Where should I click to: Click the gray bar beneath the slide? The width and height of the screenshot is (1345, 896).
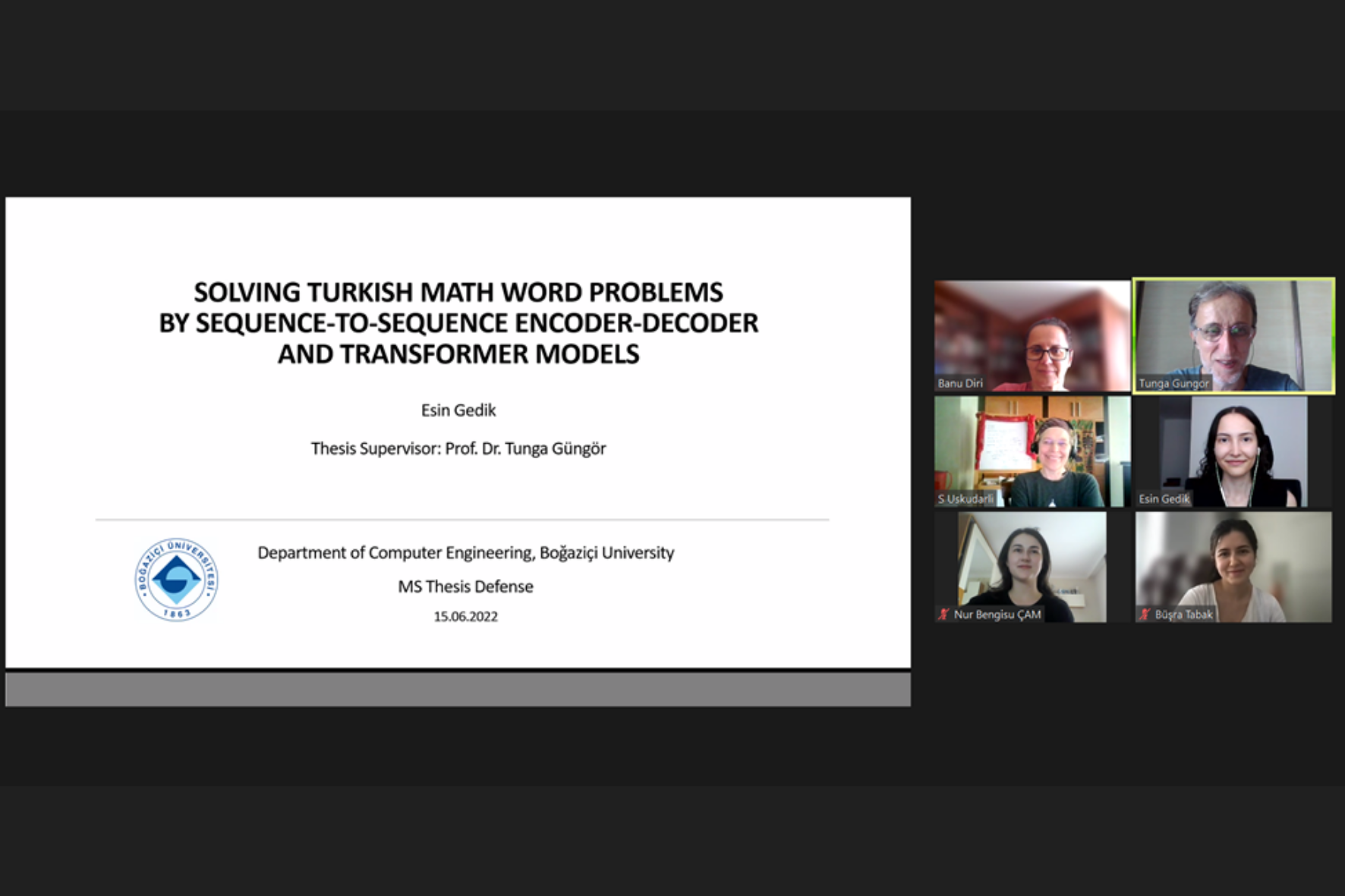(458, 690)
